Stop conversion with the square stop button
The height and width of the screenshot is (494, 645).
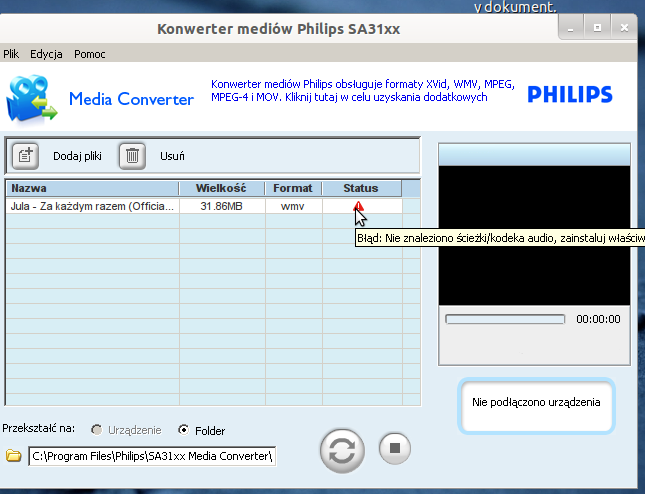pos(394,448)
